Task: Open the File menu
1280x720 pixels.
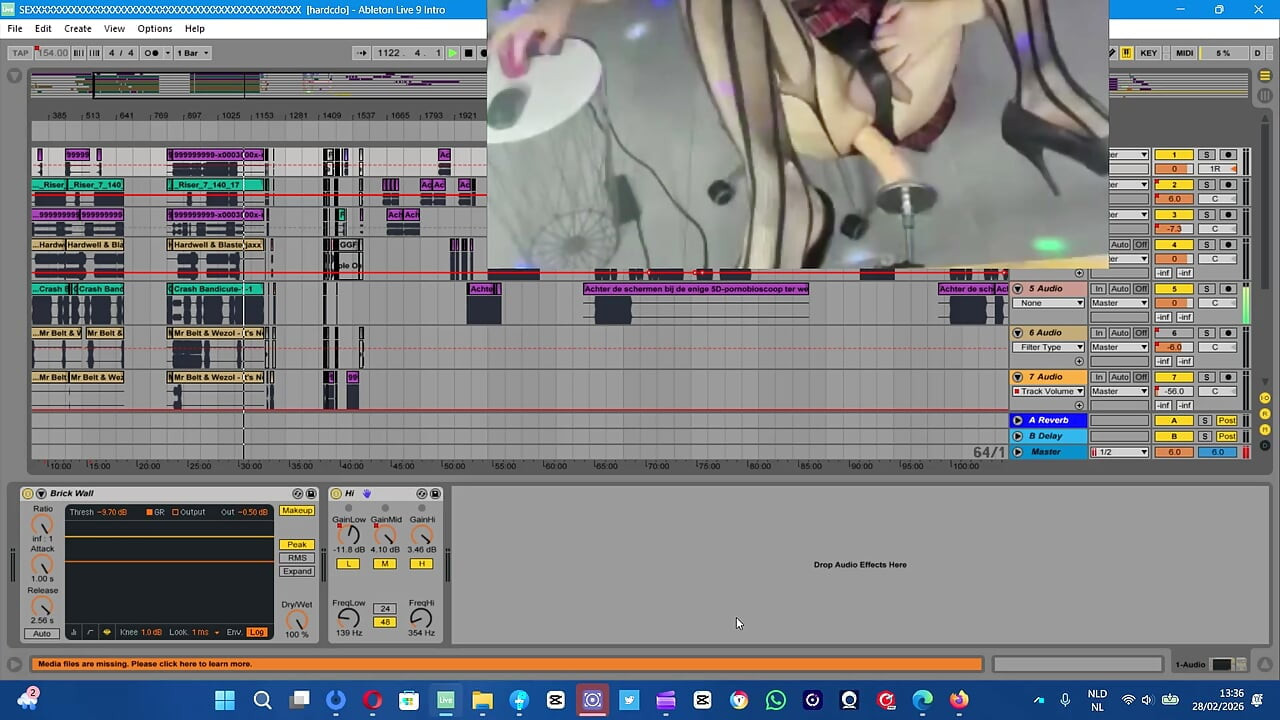Action: click(x=15, y=28)
